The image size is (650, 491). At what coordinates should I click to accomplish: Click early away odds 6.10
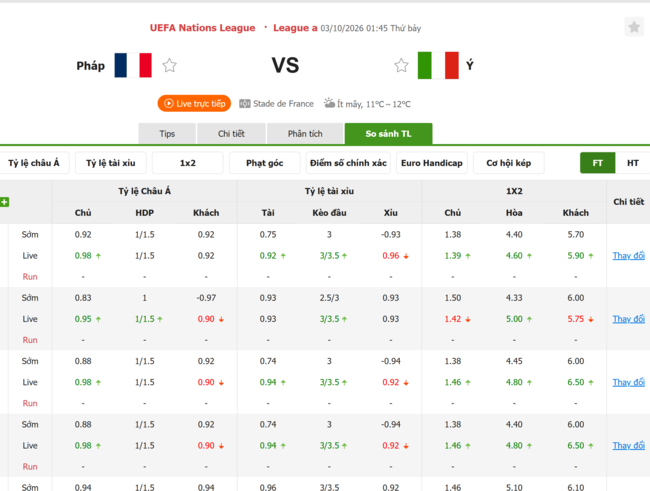click(x=576, y=487)
